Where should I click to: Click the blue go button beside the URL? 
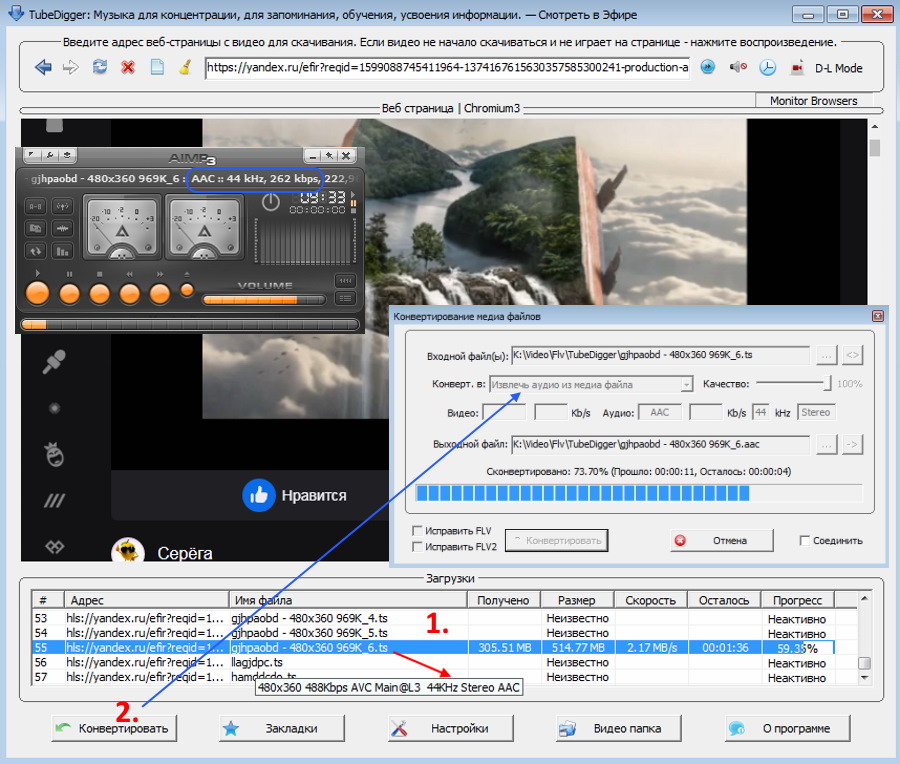[708, 67]
